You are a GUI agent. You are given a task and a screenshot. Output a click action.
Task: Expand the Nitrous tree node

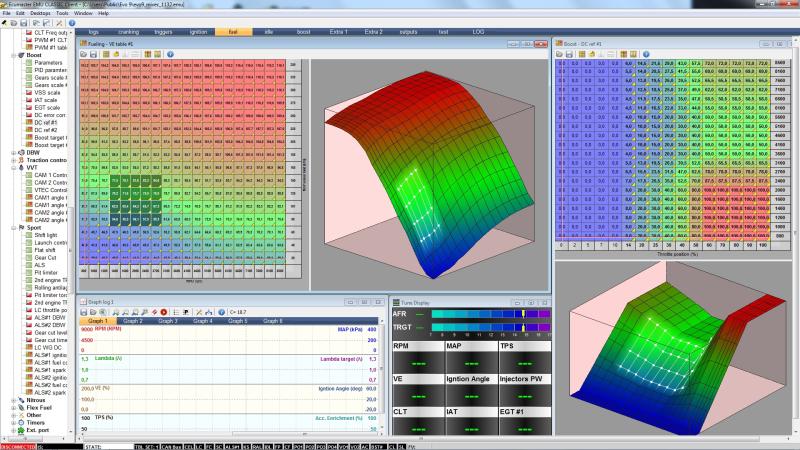pos(13,400)
